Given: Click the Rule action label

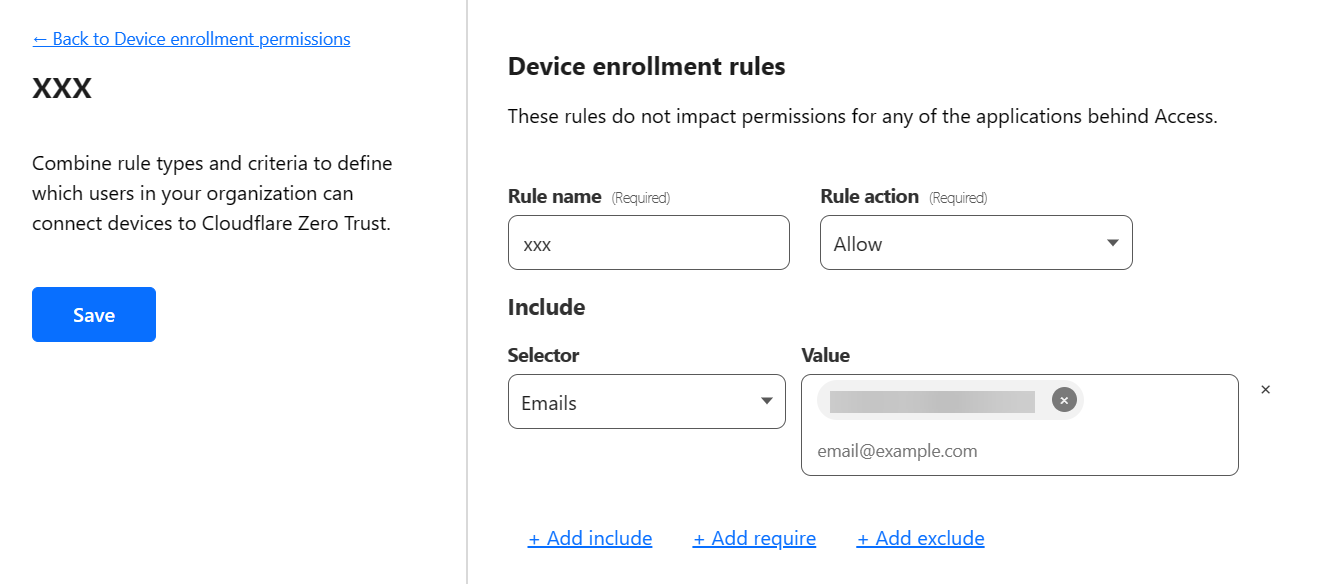Looking at the screenshot, I should tap(869, 197).
